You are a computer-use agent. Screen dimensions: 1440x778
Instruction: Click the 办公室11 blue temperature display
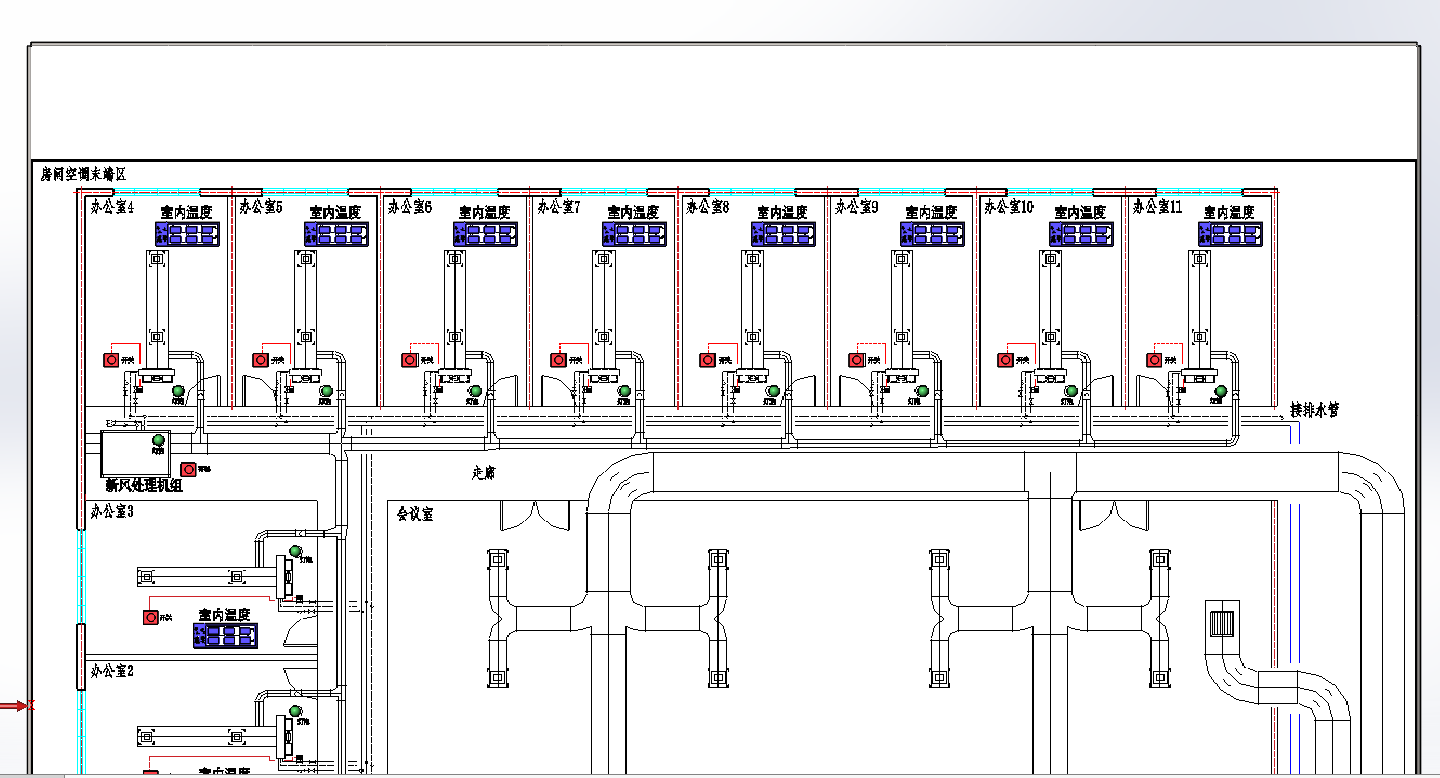pos(1231,234)
